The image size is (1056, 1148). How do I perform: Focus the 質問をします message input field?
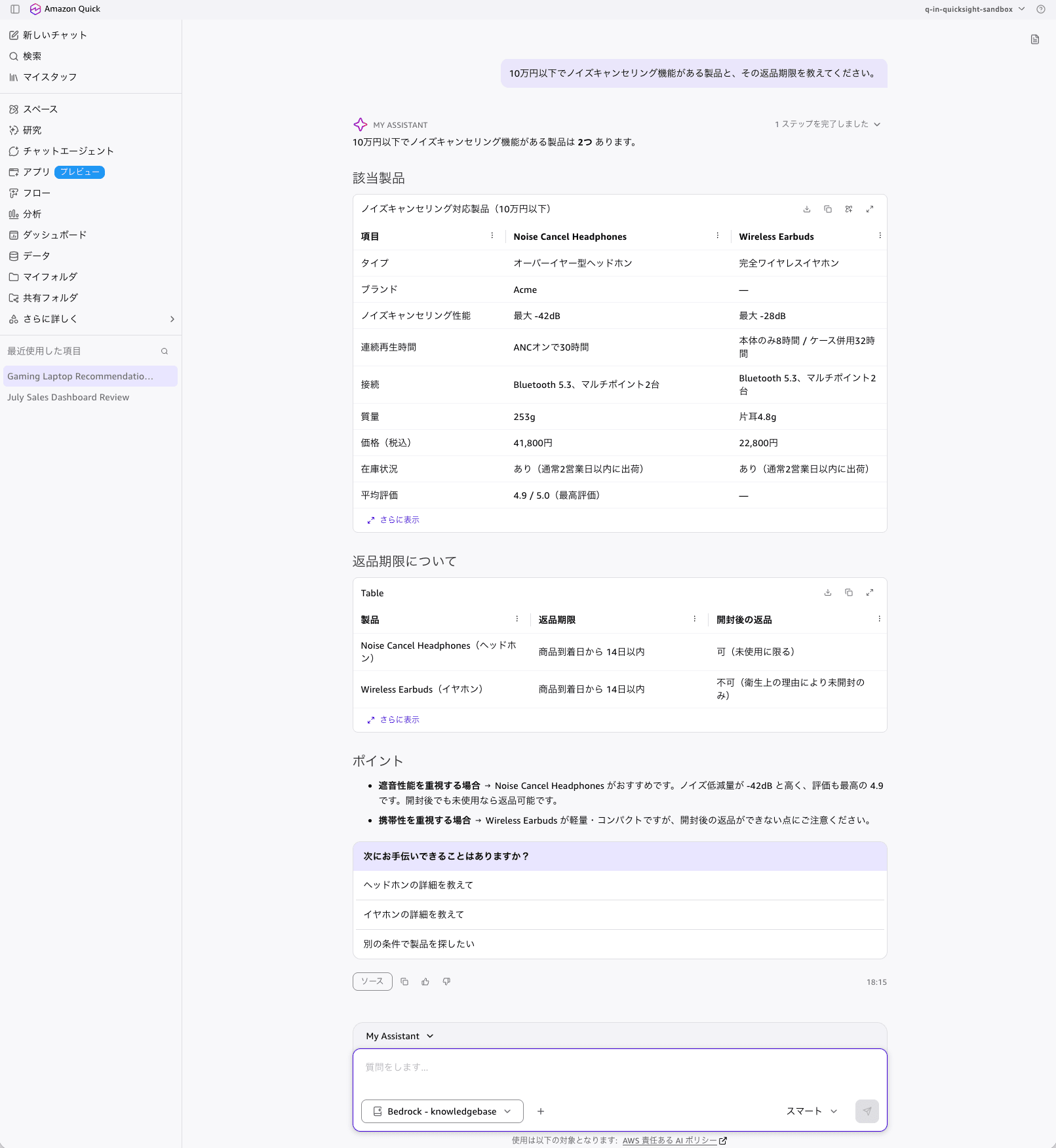click(x=620, y=1068)
